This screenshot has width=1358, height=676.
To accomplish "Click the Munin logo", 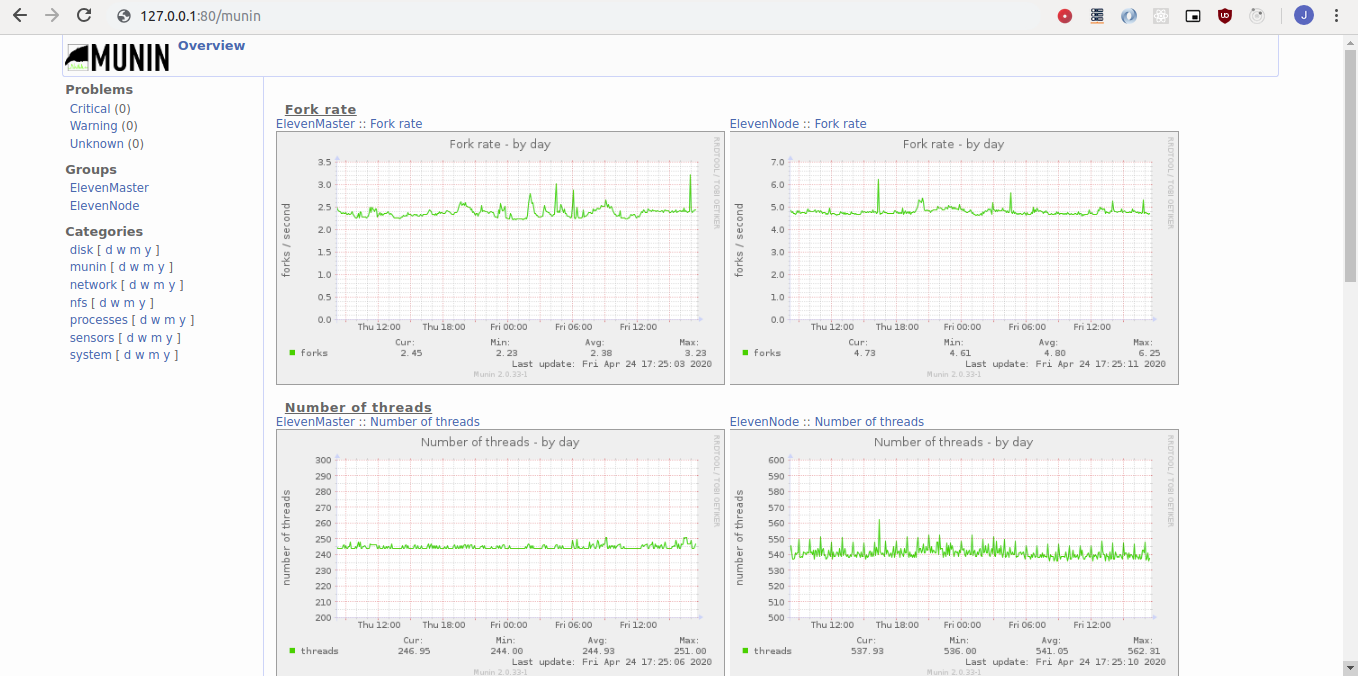I will pos(117,57).
